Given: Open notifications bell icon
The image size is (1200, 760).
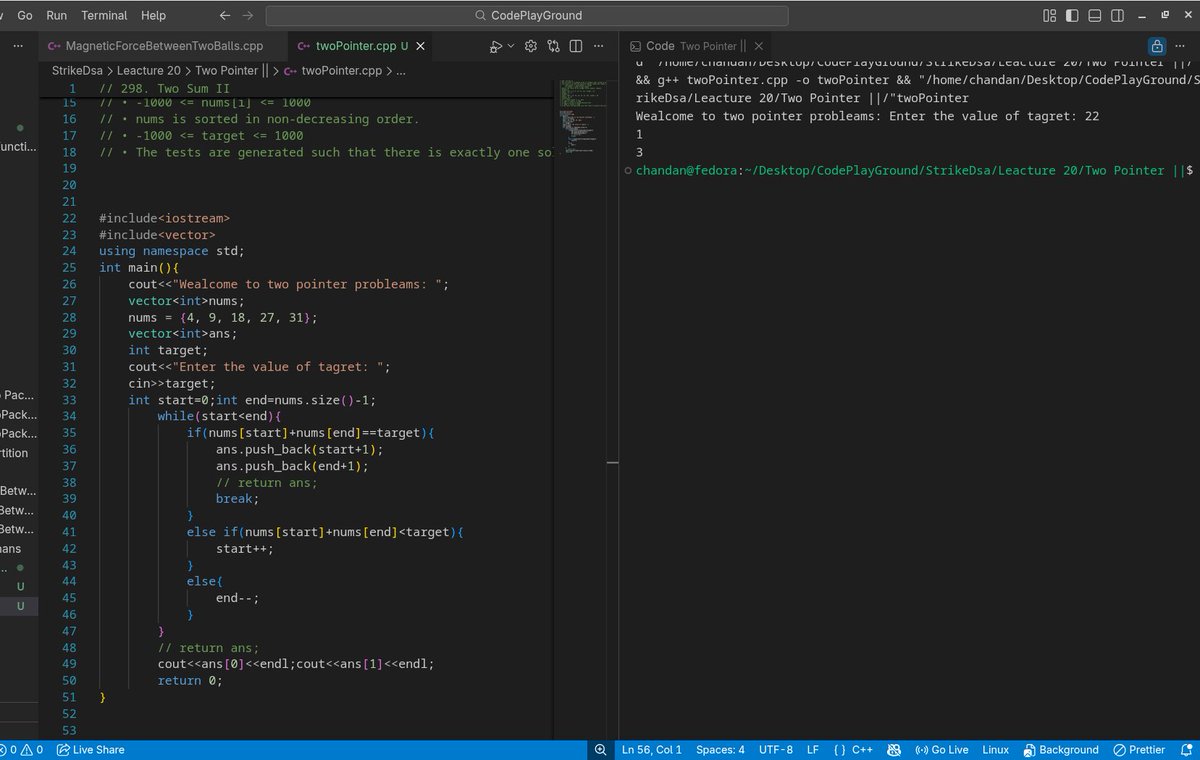Looking at the screenshot, I should tap(1185, 750).
